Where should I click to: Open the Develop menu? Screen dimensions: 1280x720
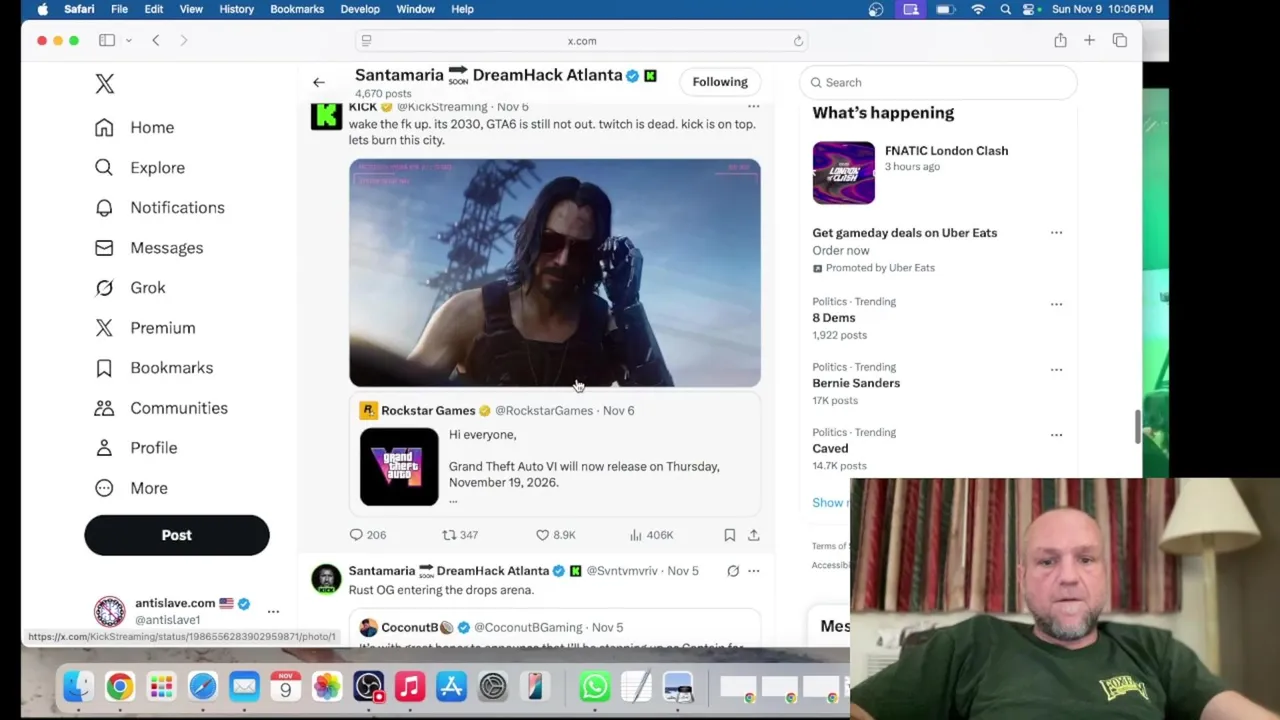(360, 9)
